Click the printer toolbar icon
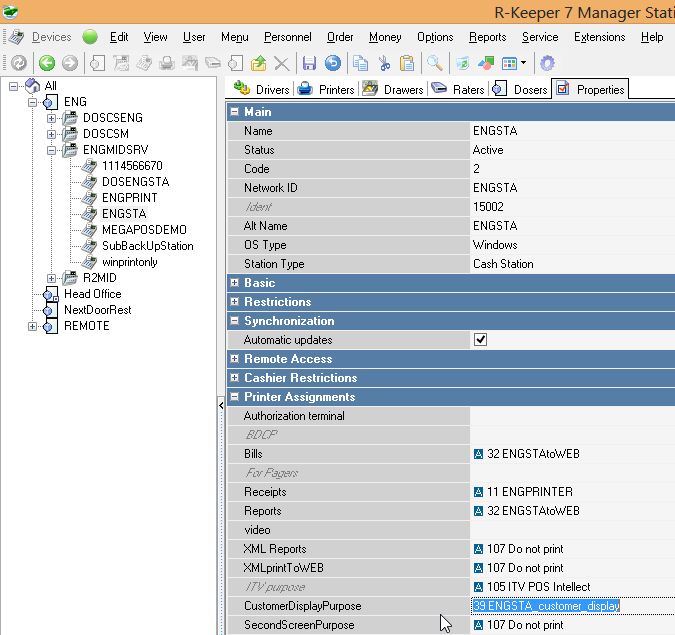The height and width of the screenshot is (635, 675). (167, 63)
